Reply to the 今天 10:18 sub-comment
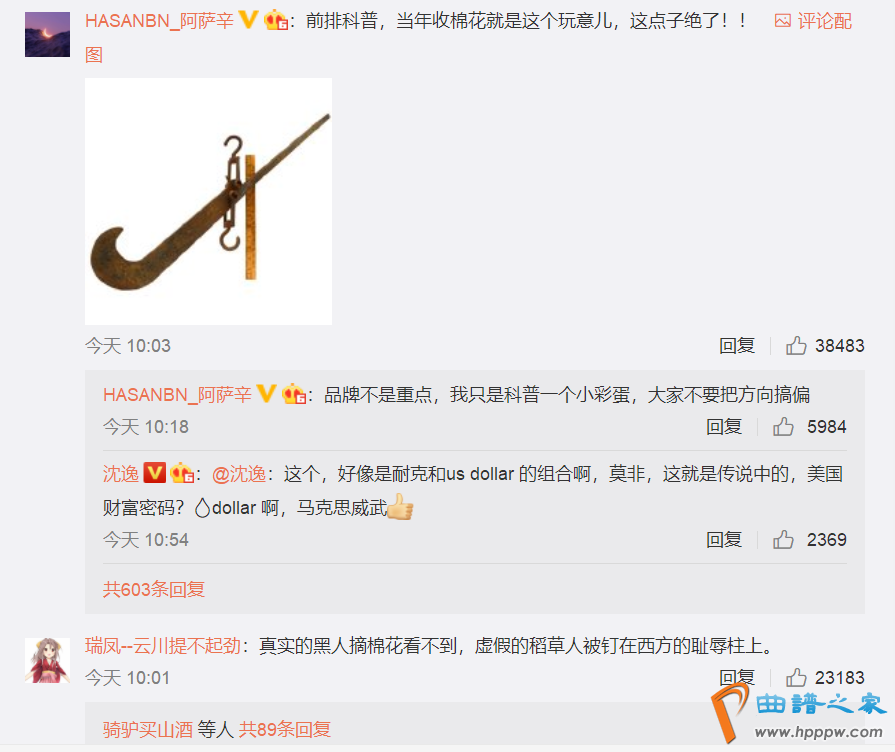The width and height of the screenshot is (895, 752). pyautogui.click(x=724, y=427)
